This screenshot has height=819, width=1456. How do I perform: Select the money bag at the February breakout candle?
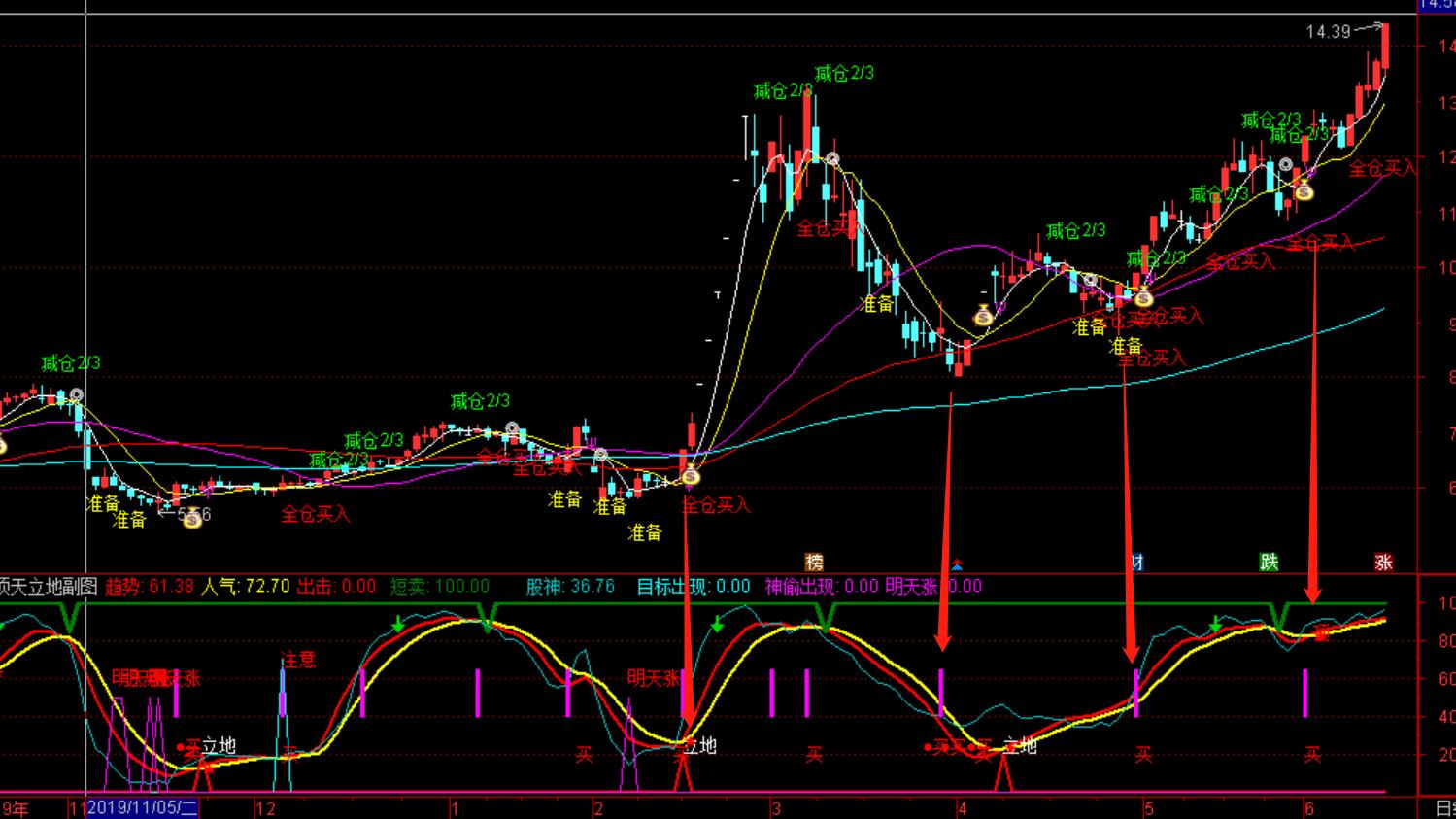691,476
